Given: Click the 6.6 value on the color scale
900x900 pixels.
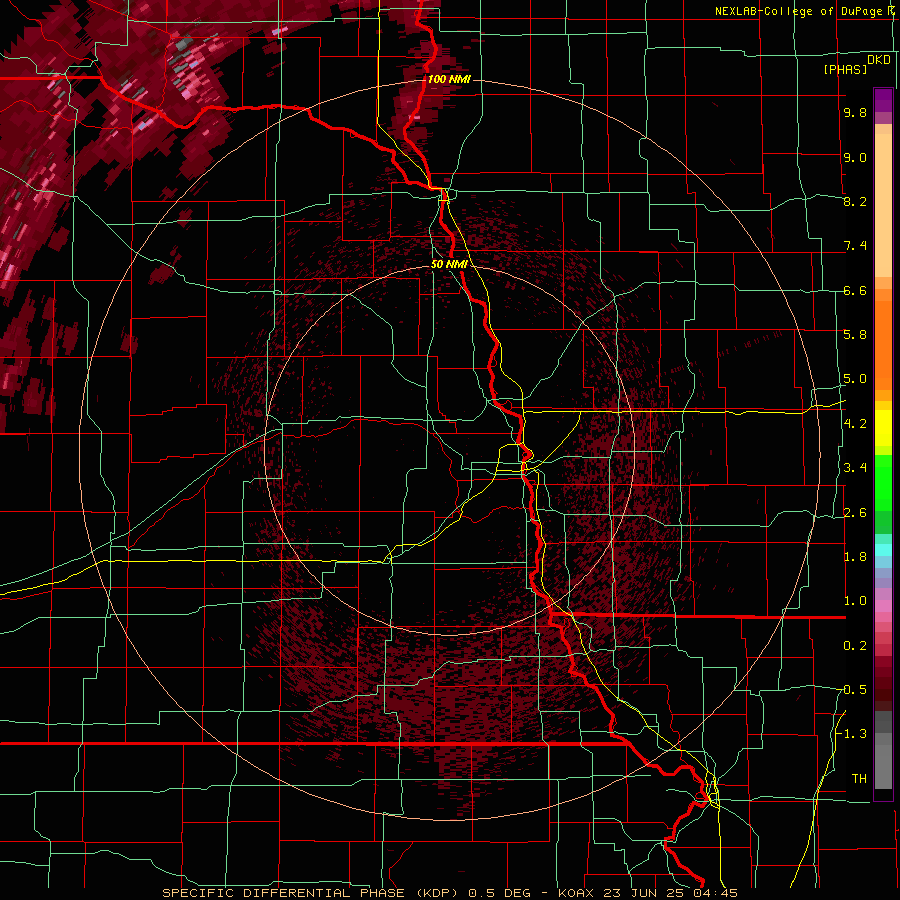Looking at the screenshot, I should (x=855, y=290).
